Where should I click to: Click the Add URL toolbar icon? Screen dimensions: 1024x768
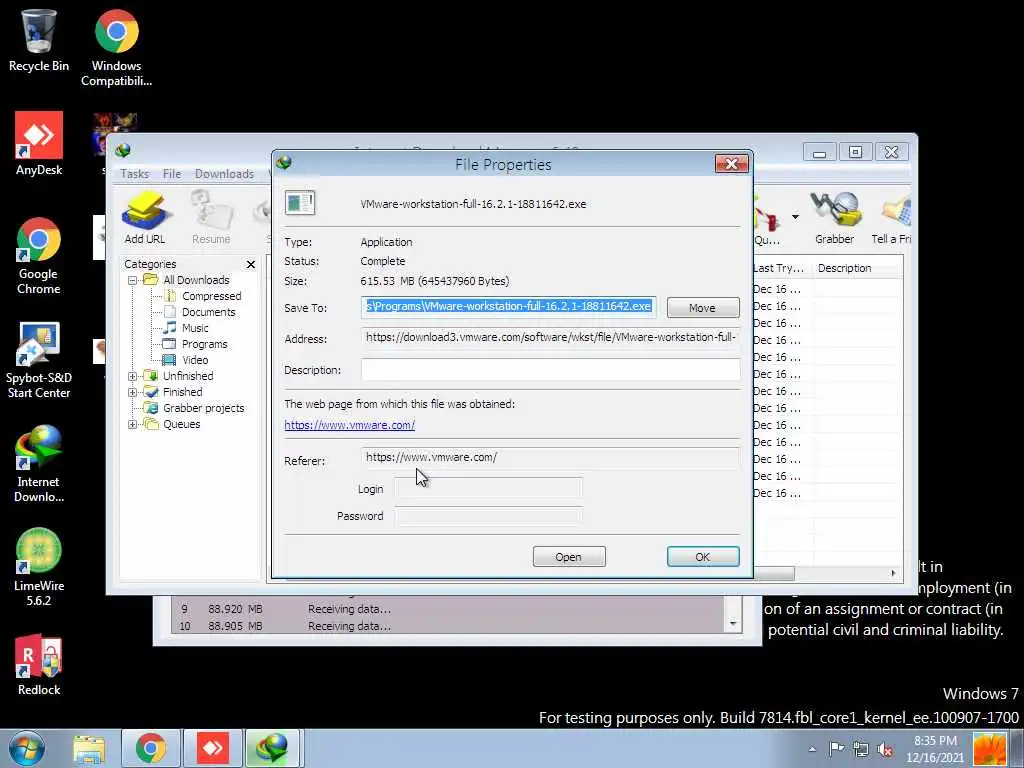[145, 218]
